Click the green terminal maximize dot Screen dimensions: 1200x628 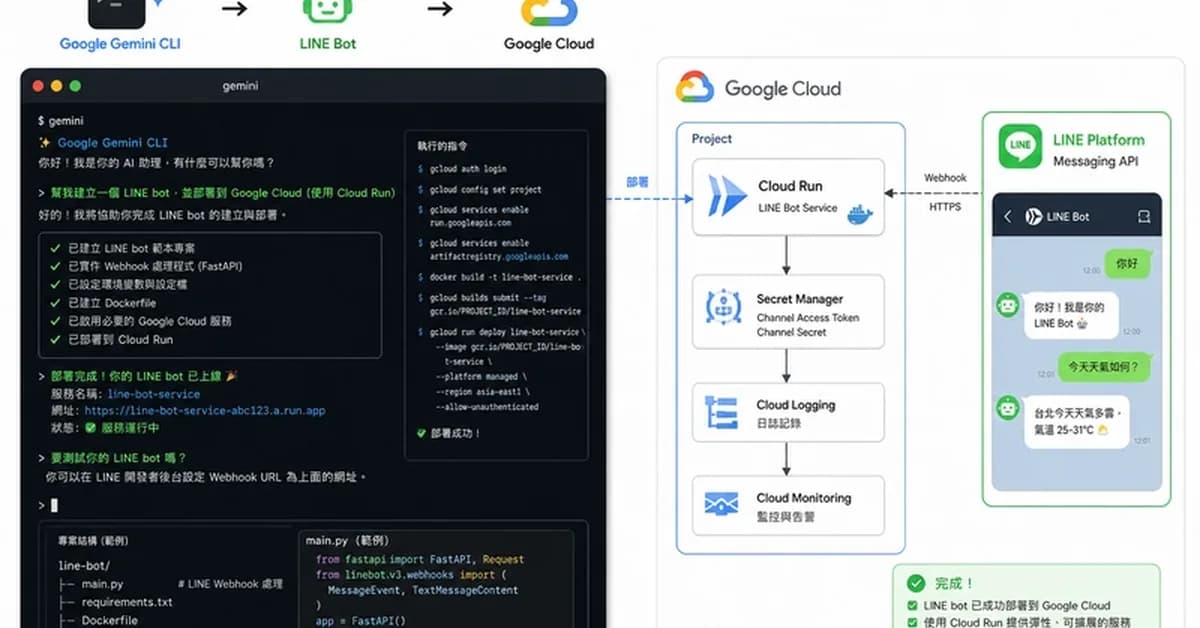(75, 86)
